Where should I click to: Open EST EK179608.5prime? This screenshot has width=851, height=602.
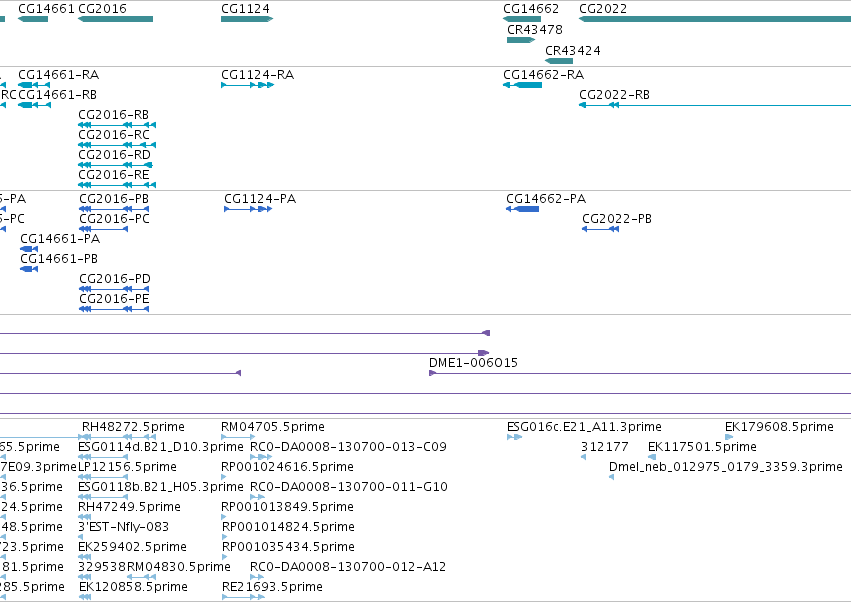pyautogui.click(x=779, y=427)
